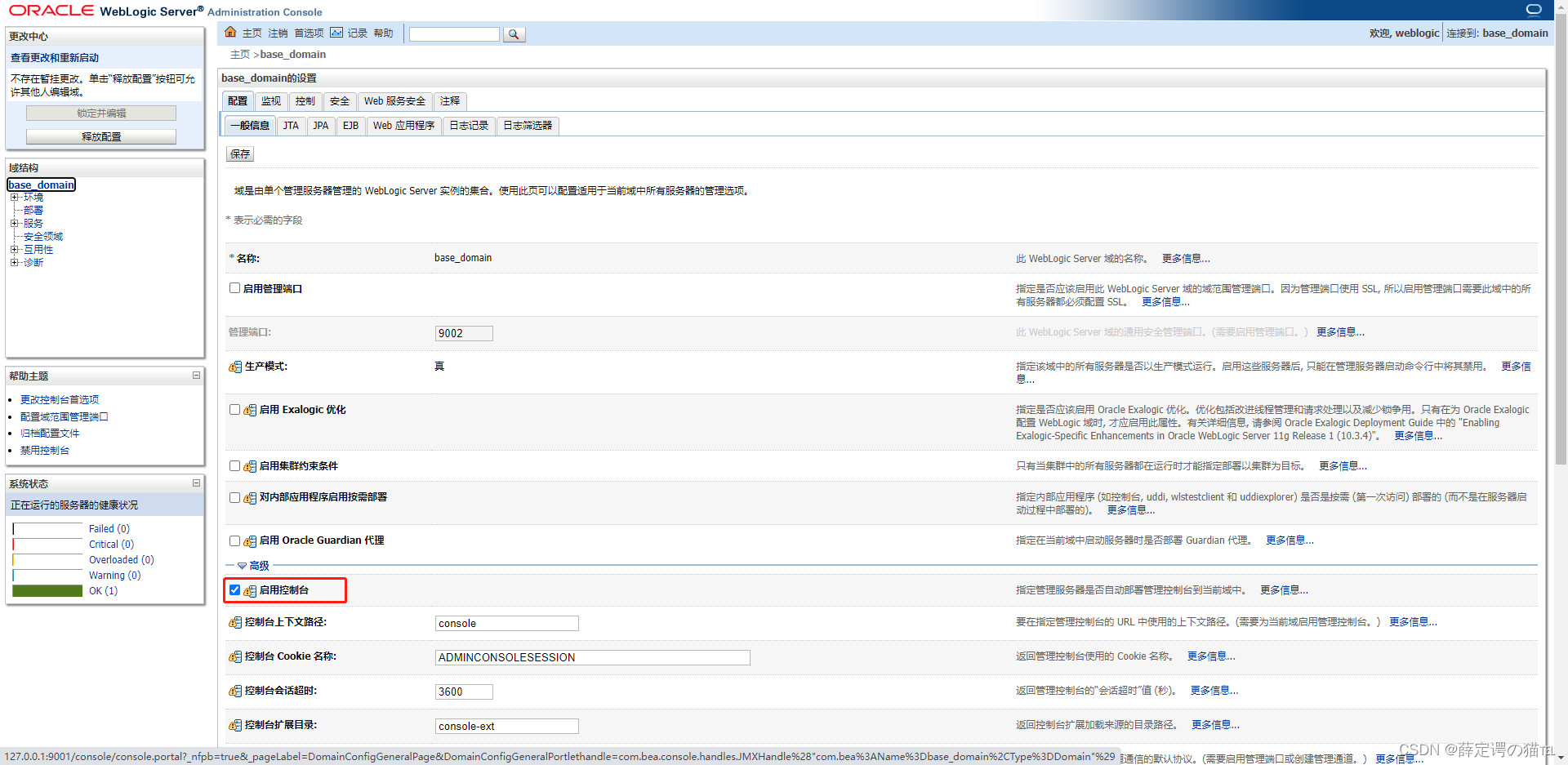Click the icon beside 控制台 Cookie 名称
Image resolution: width=1568 pixels, height=765 pixels.
[235, 656]
